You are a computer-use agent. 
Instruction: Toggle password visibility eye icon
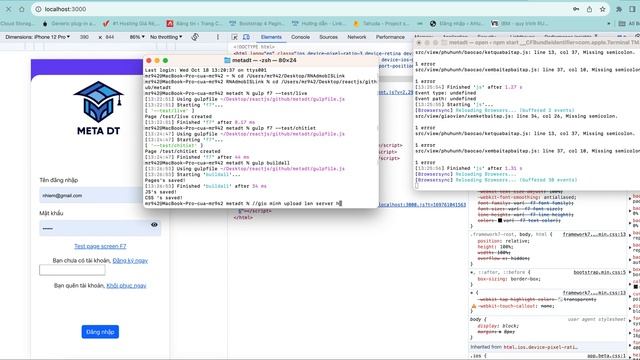pyautogui.click(x=154, y=225)
